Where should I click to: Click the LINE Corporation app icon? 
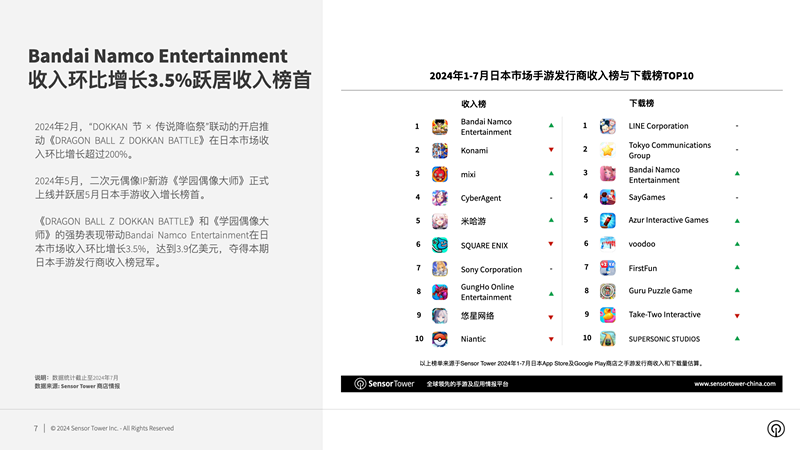coord(608,126)
